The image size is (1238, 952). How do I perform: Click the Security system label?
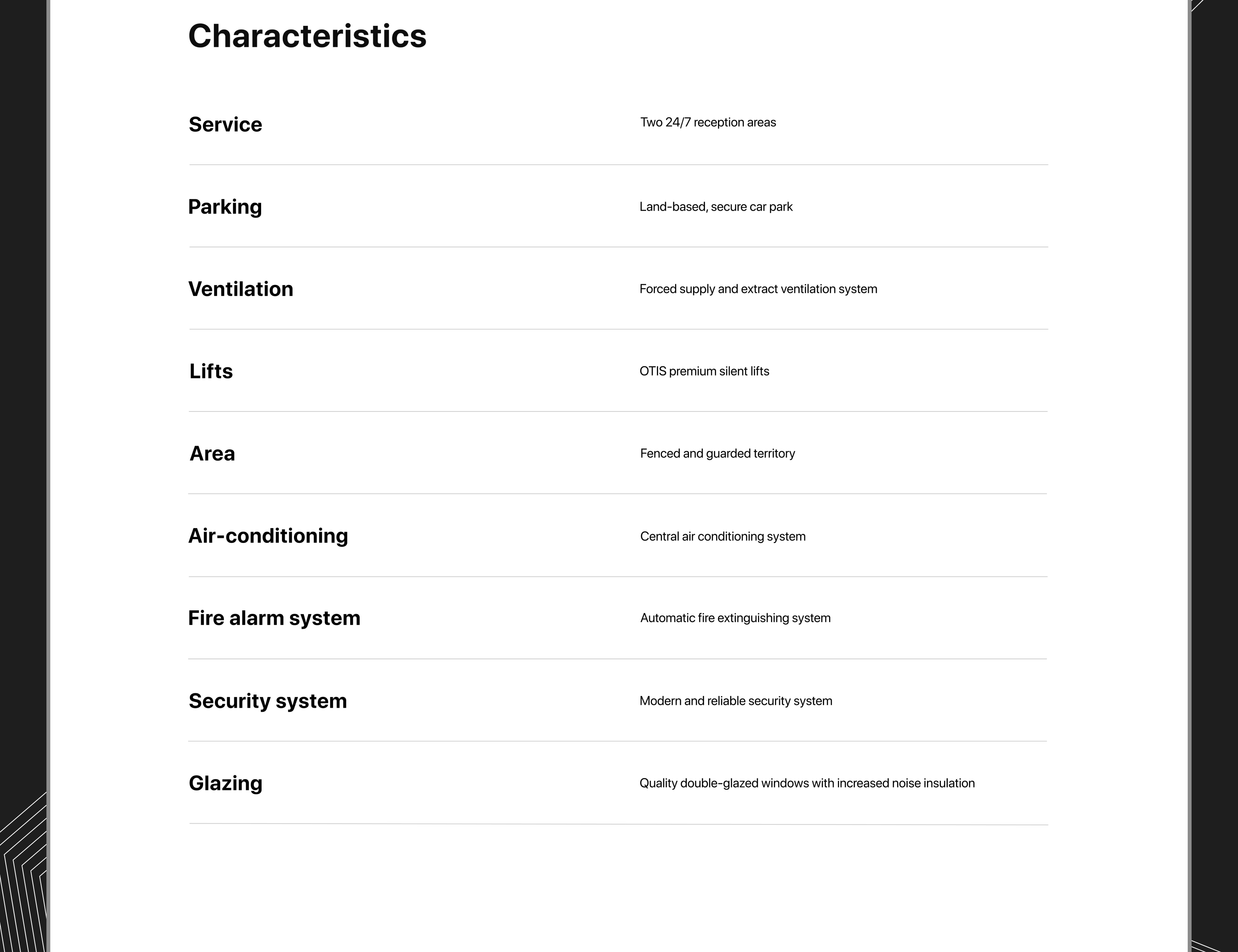tap(268, 701)
